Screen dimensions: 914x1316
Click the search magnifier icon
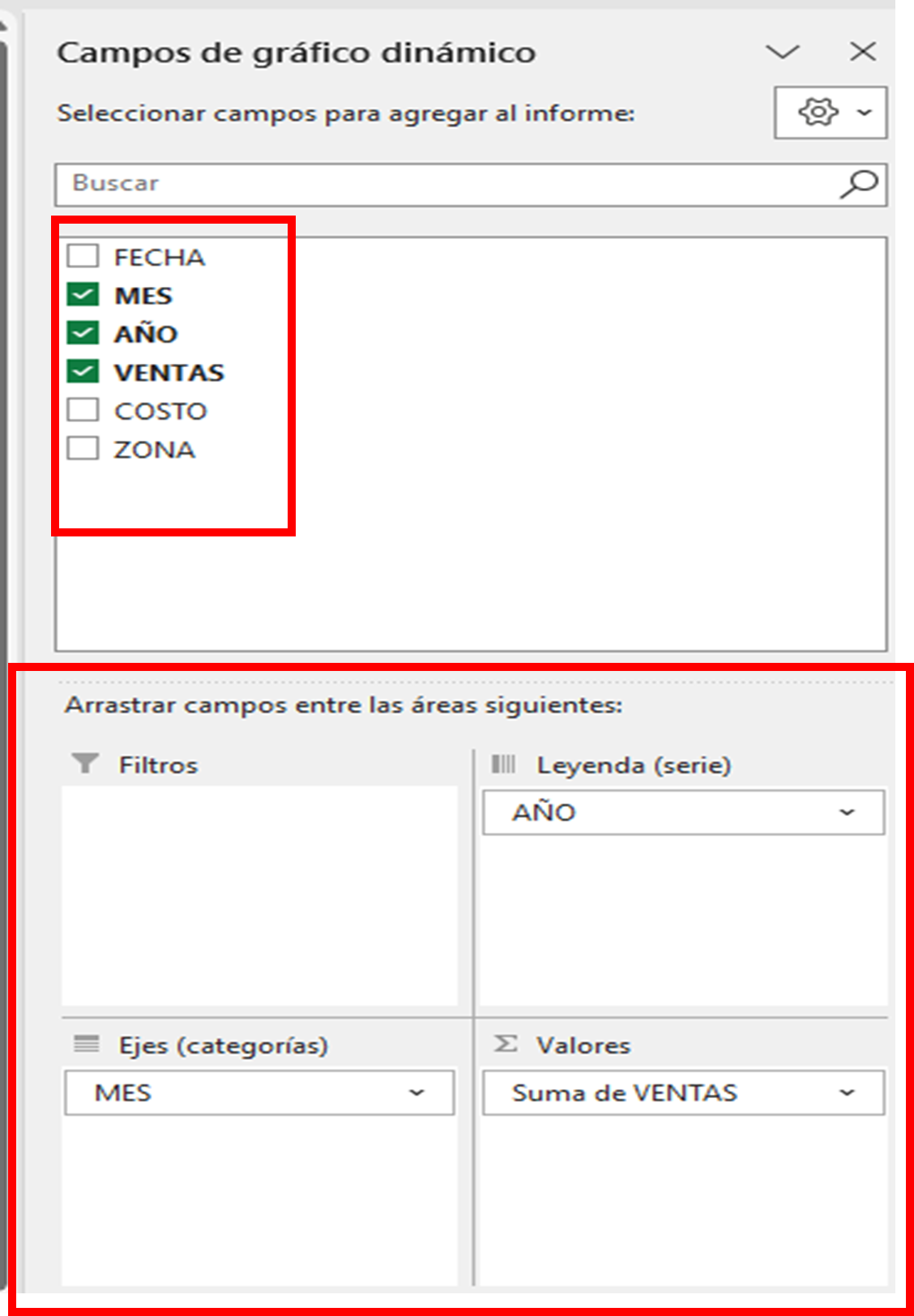point(859,185)
